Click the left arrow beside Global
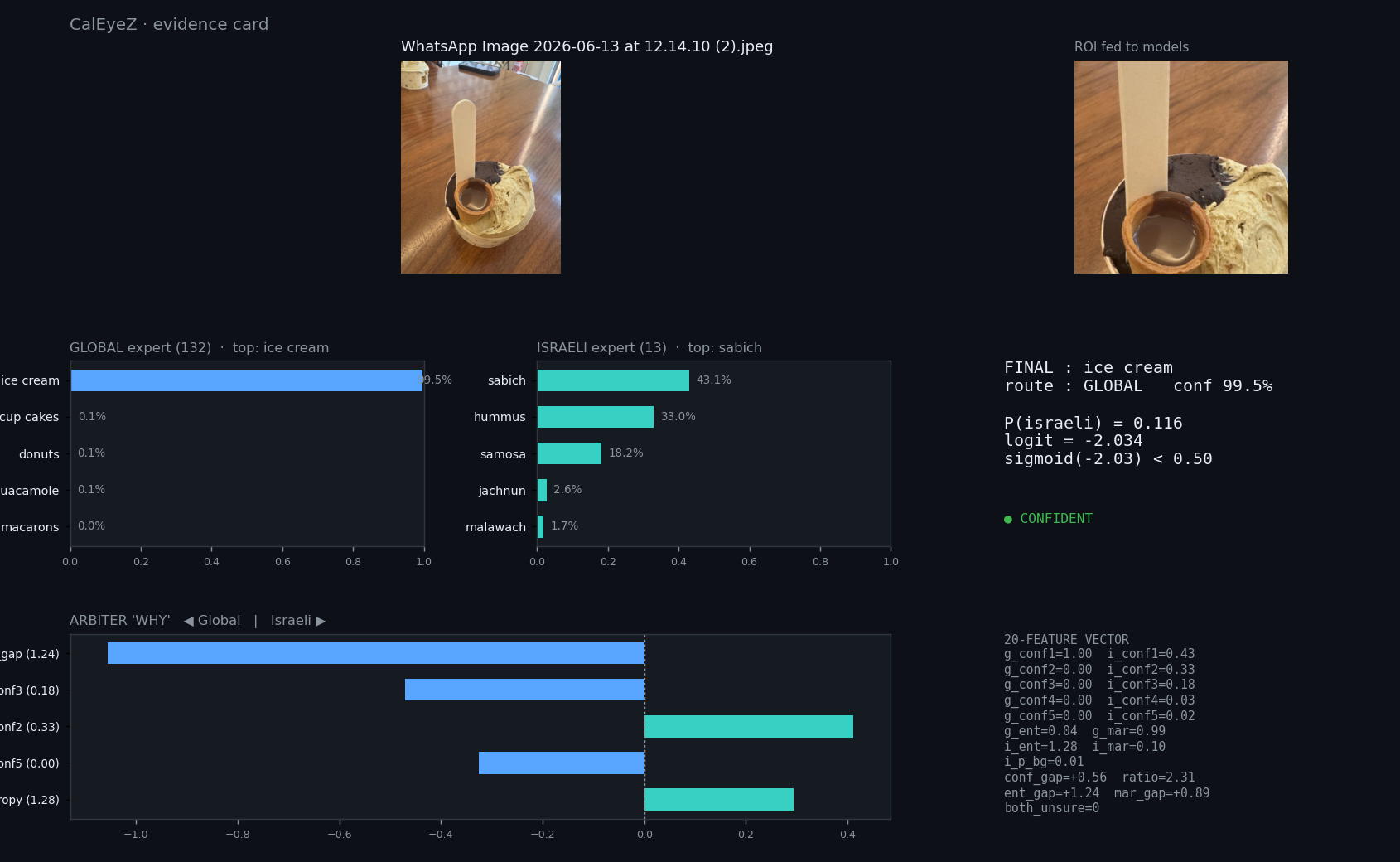The width and height of the screenshot is (1400, 862). click(x=188, y=621)
